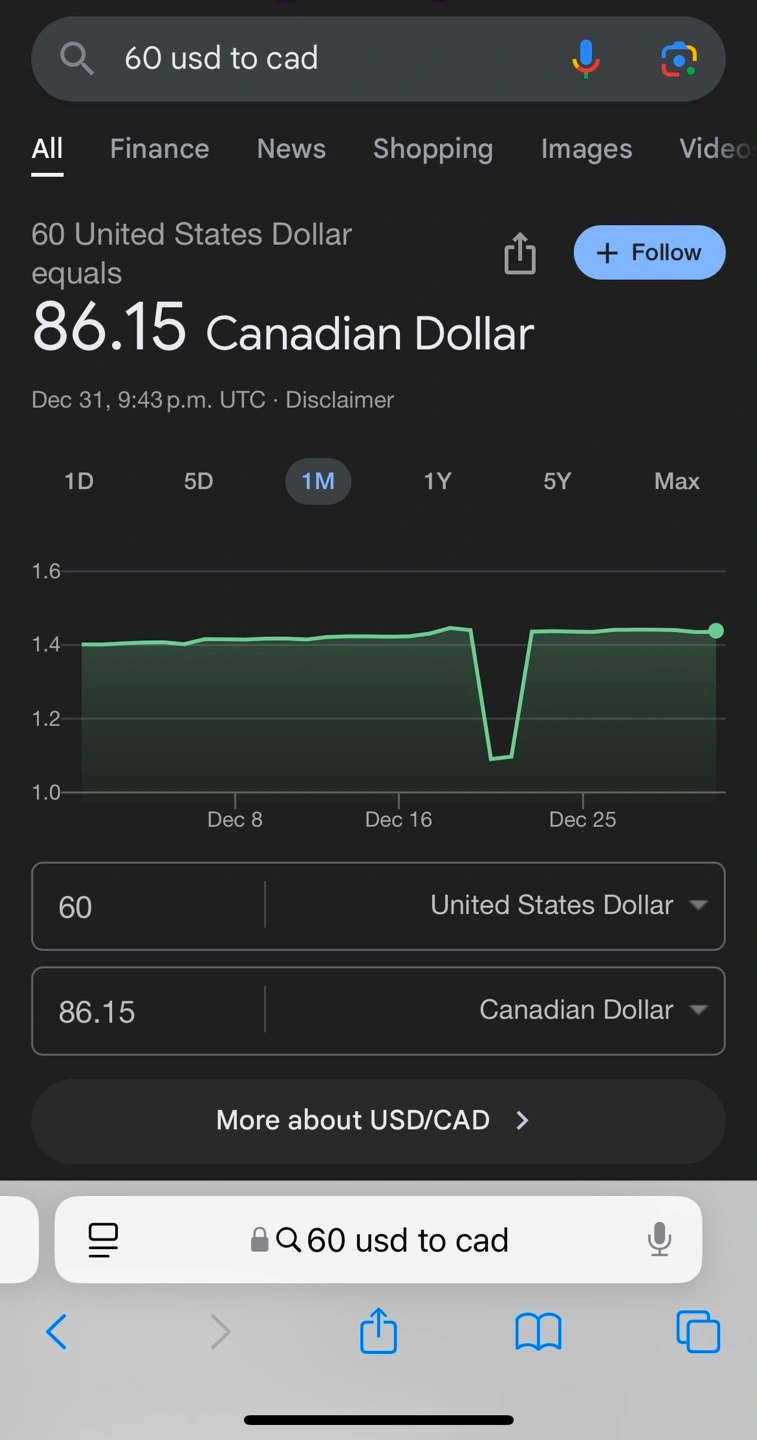
Task: Select the 1D chart range
Action: 79,481
